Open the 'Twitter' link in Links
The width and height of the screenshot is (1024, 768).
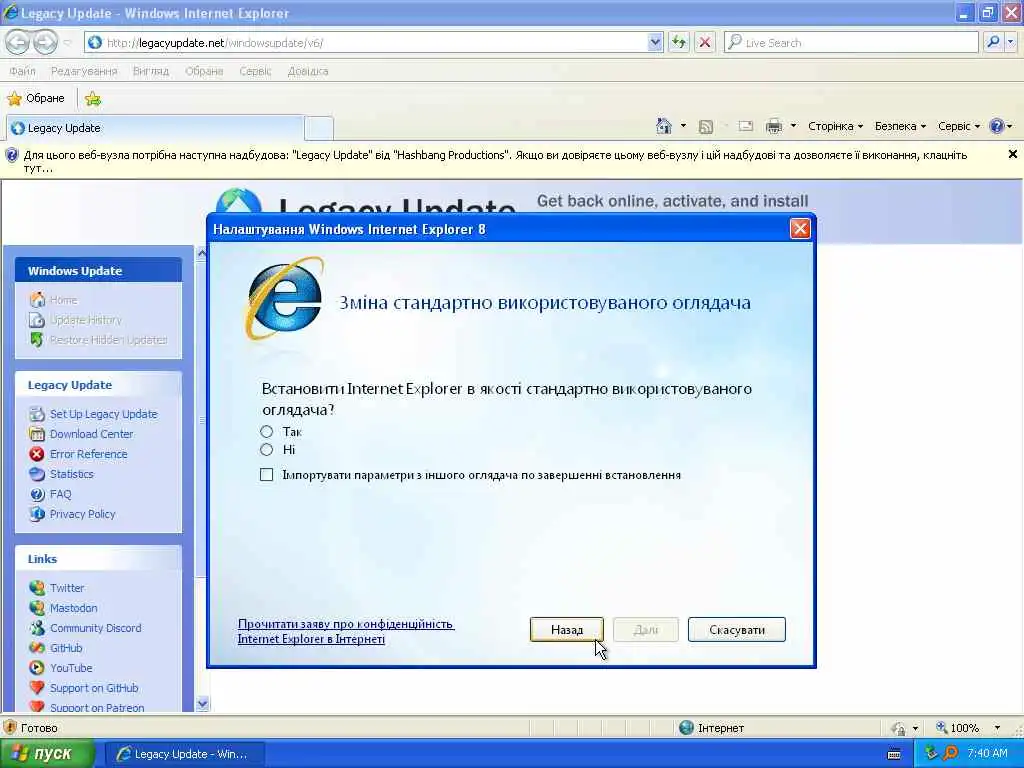pos(67,588)
